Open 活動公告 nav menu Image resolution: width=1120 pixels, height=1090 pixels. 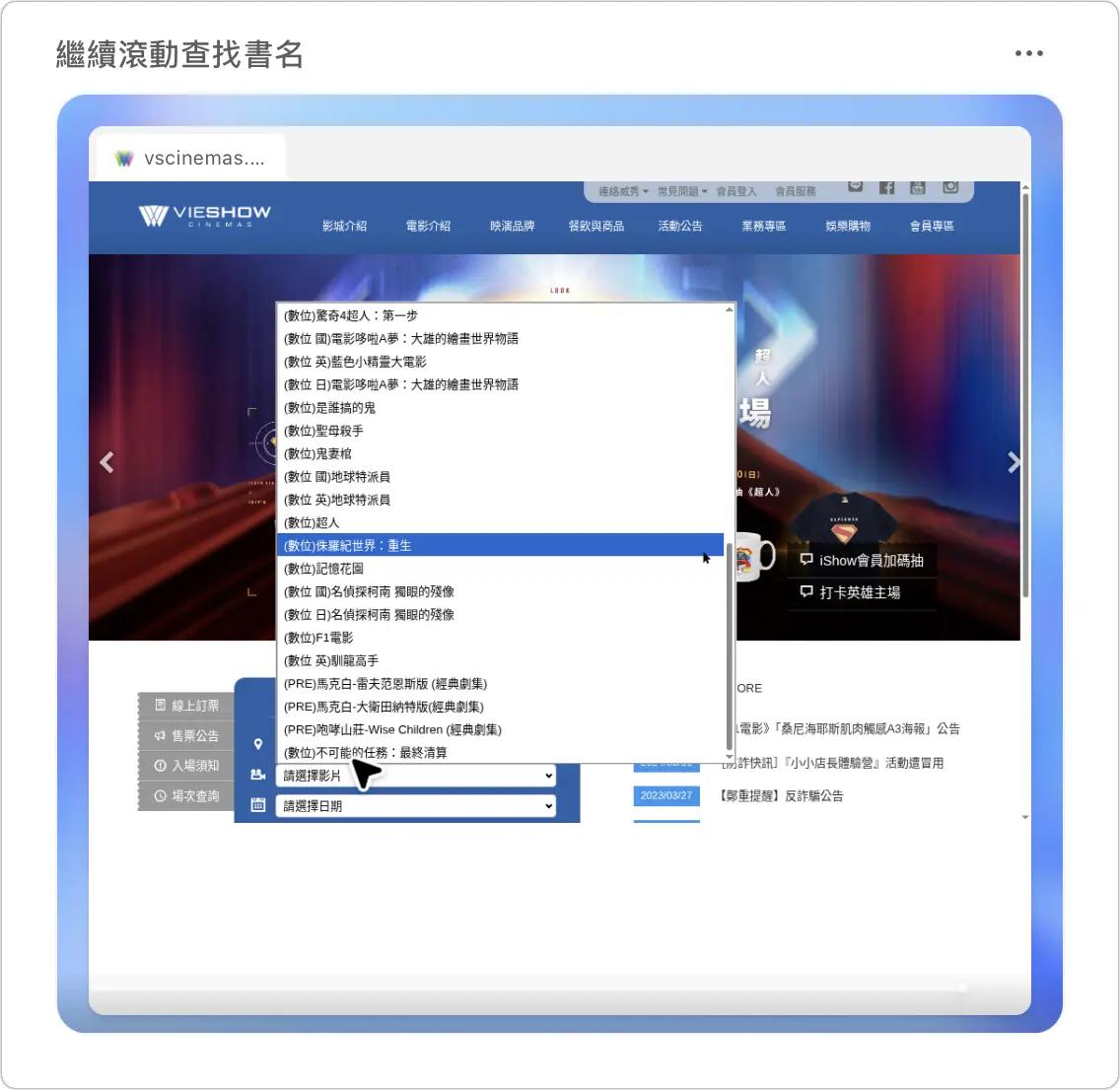tap(680, 227)
